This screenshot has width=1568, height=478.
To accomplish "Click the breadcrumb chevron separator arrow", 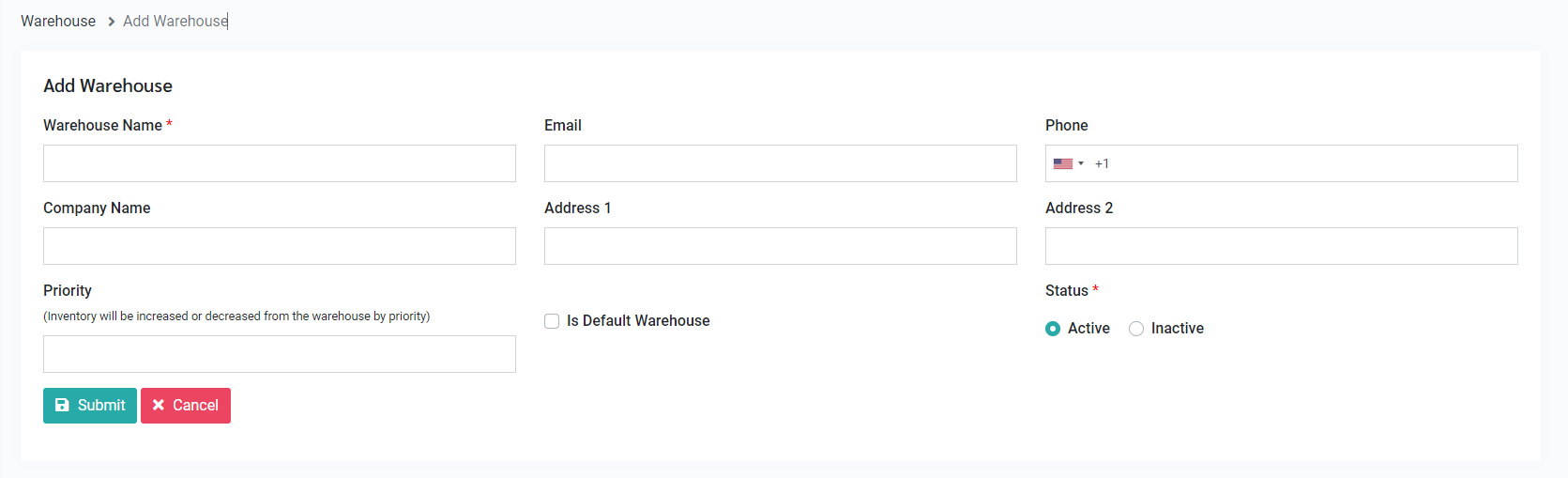I will 111,22.
